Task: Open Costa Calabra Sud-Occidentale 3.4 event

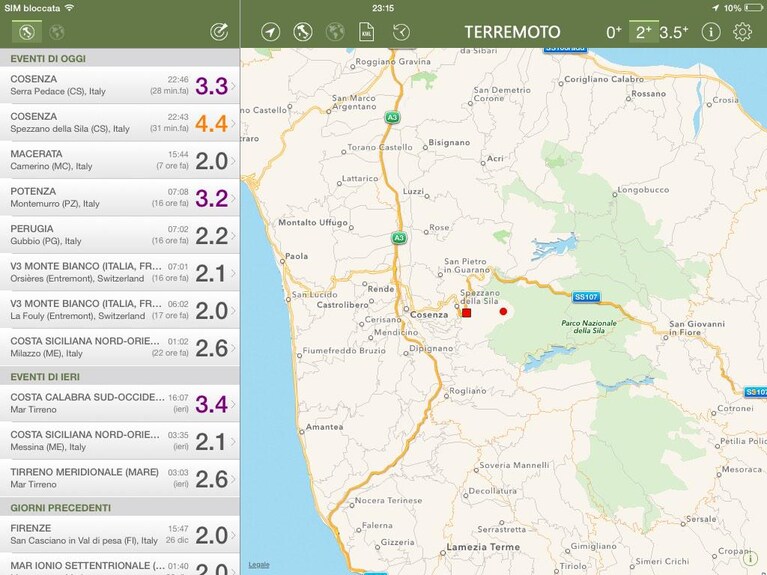Action: [120, 403]
